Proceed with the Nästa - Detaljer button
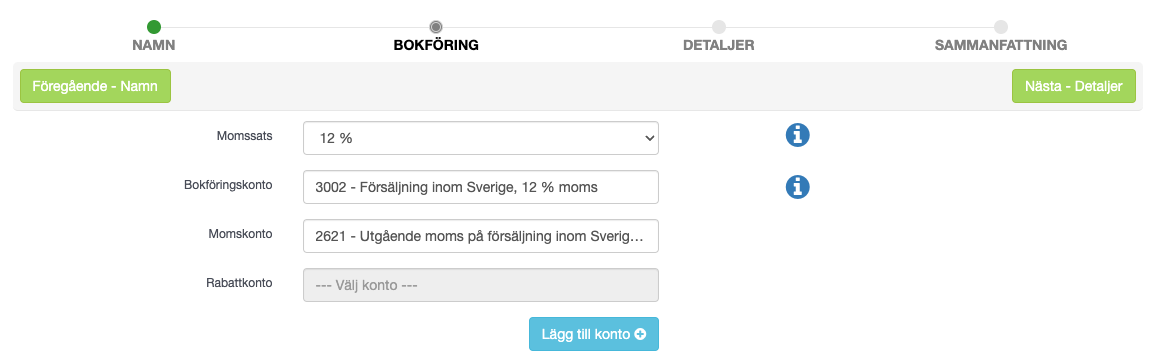Viewport: 1153px width, 362px height. [1074, 86]
